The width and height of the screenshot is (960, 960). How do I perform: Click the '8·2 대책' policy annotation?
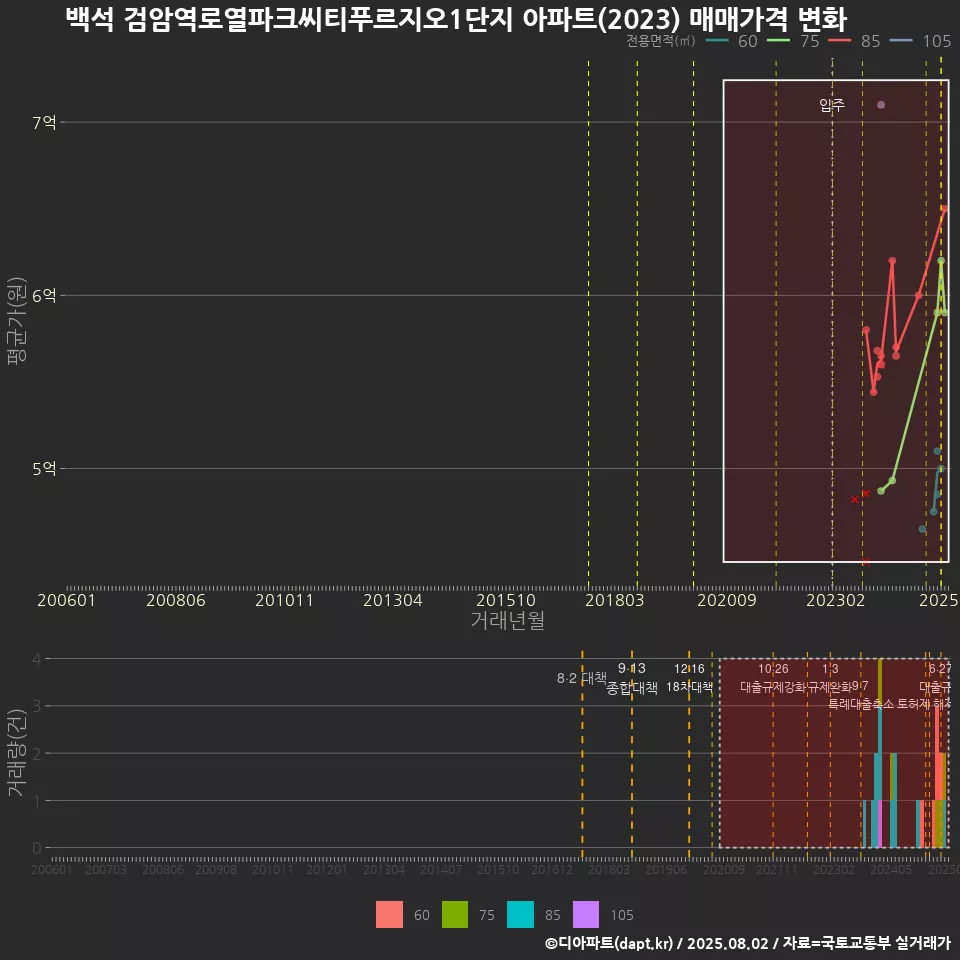tap(582, 678)
